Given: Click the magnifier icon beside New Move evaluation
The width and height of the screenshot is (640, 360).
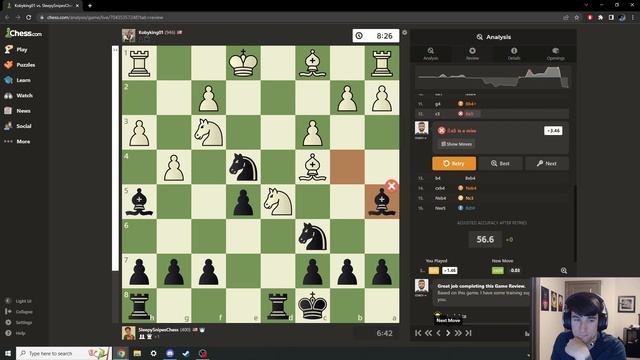Looking at the screenshot, I should tap(564, 271).
